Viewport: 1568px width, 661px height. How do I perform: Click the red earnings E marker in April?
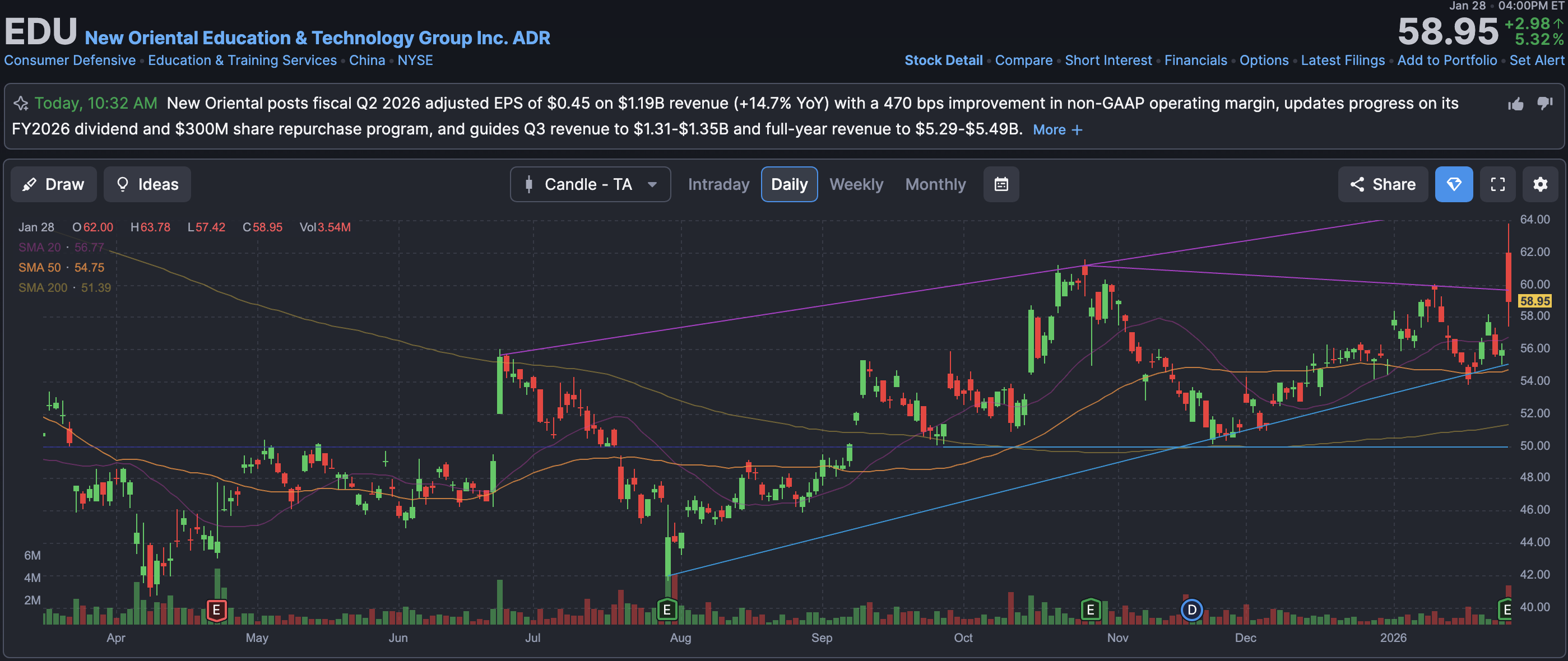(x=216, y=610)
